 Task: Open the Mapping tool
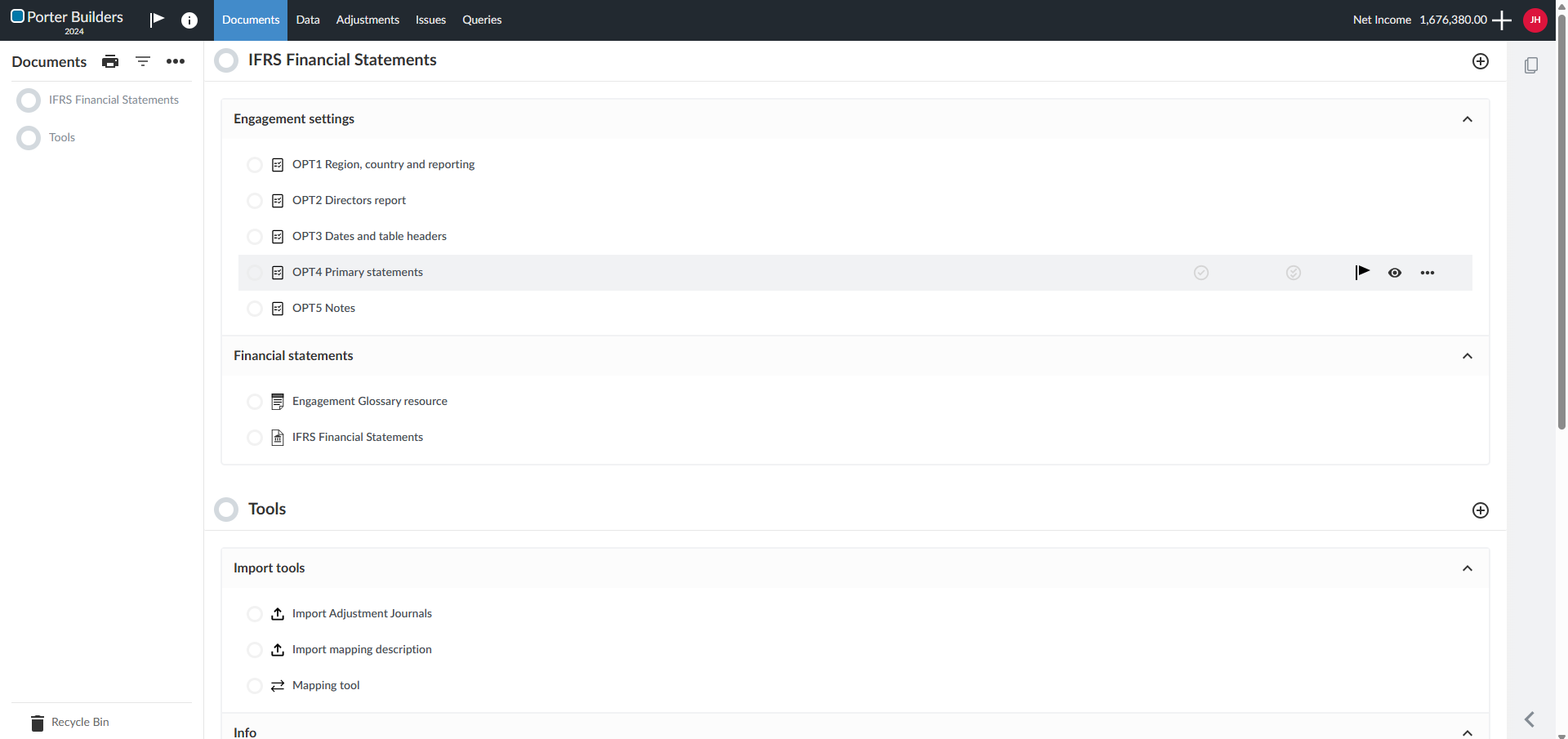326,686
